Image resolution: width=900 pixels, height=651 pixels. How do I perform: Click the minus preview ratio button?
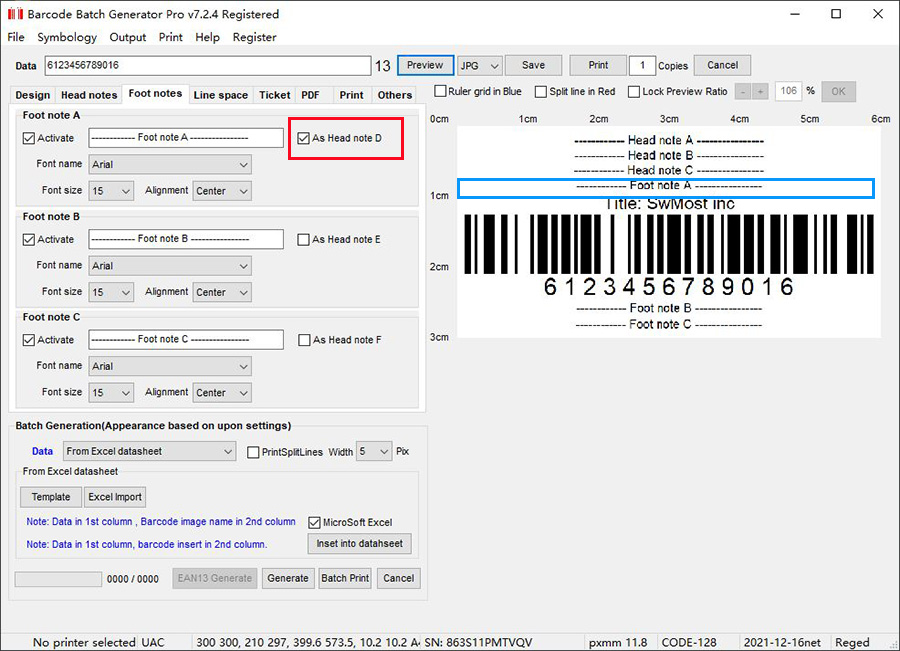(x=743, y=91)
